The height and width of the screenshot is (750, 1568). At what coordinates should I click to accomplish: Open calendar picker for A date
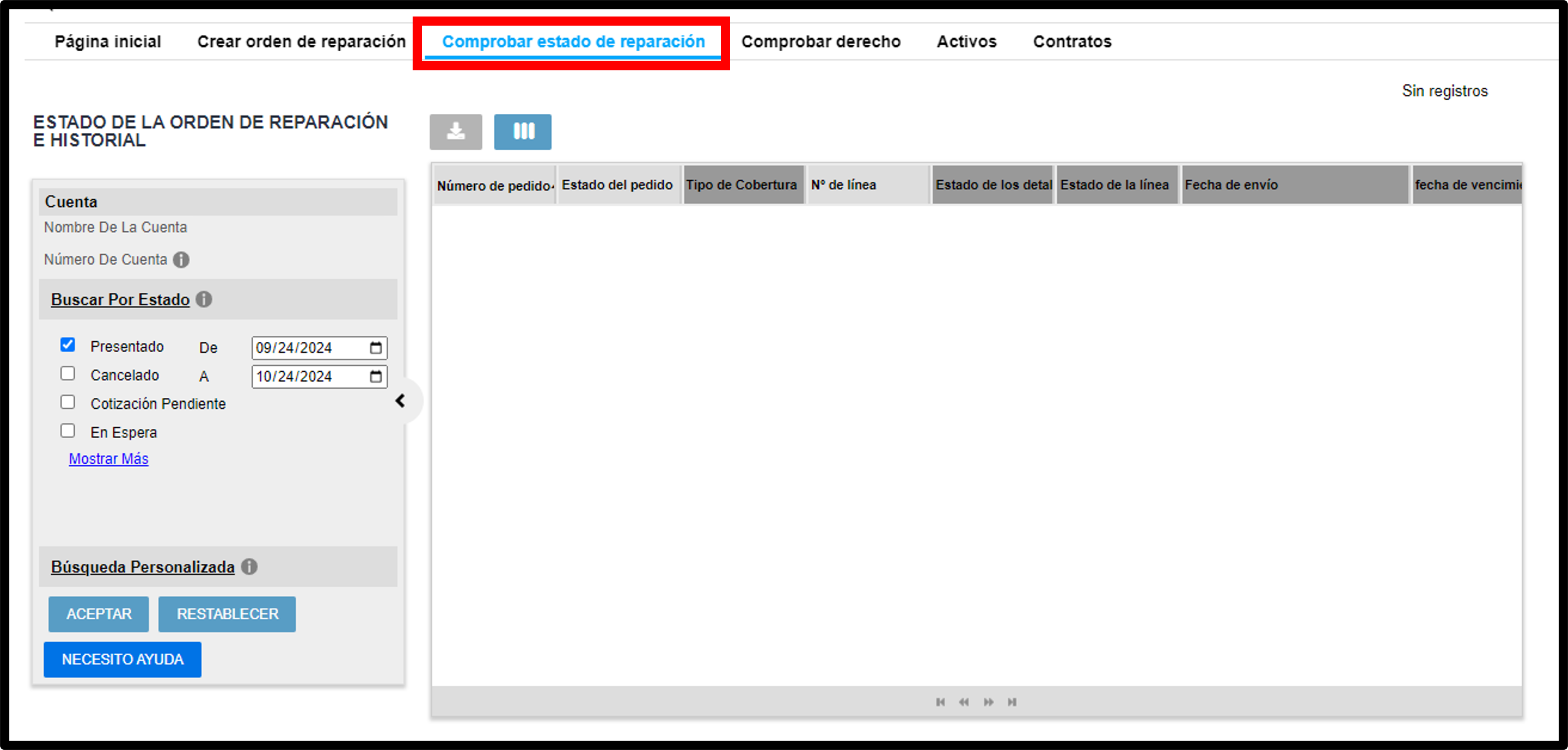(x=376, y=376)
